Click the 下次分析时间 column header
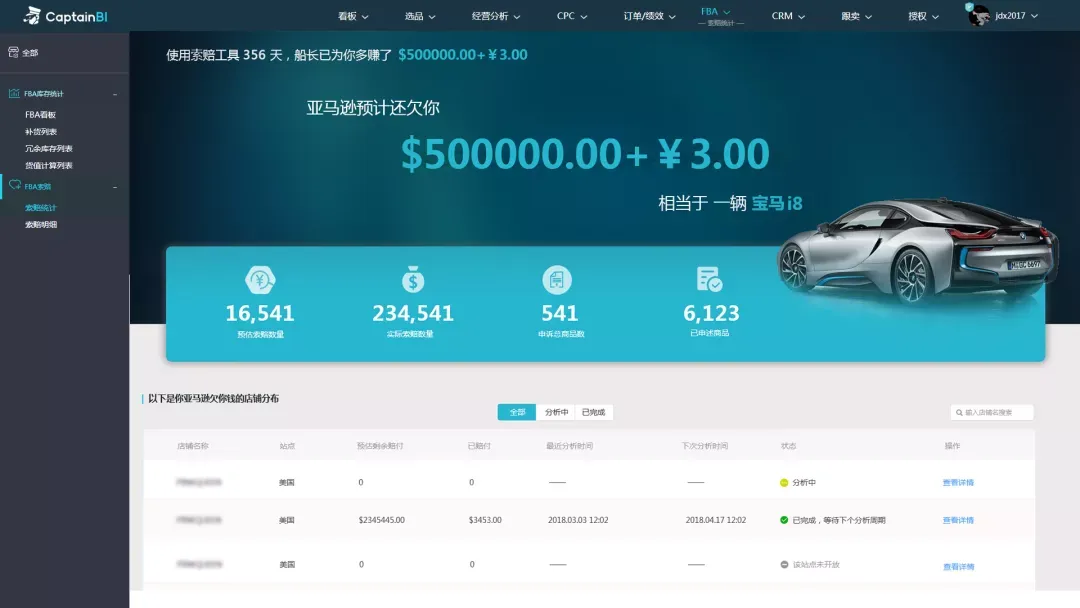The width and height of the screenshot is (1080, 608). (705, 446)
